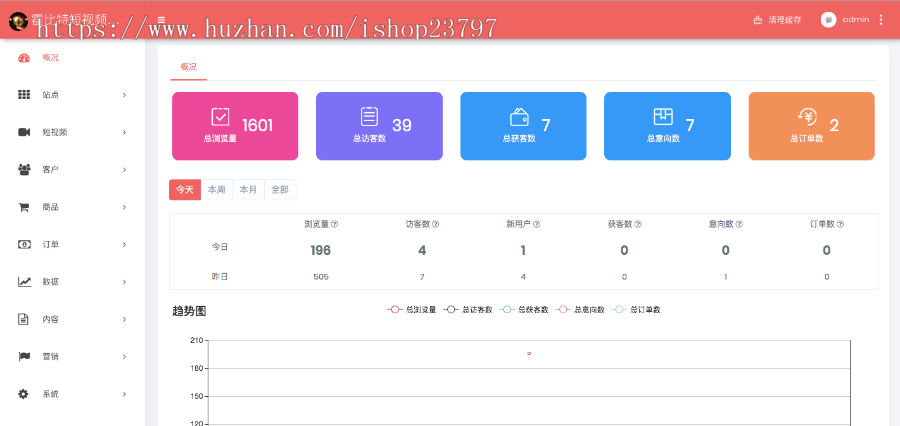Click the help icon next to 获客数
This screenshot has height=426, width=900.
[638, 224]
